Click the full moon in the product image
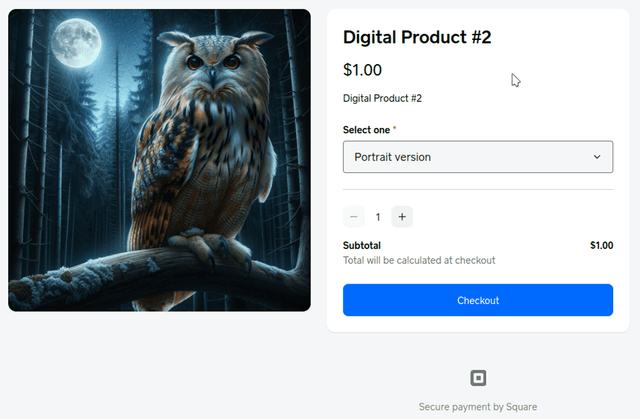This screenshot has width=640, height=419. 75,40
